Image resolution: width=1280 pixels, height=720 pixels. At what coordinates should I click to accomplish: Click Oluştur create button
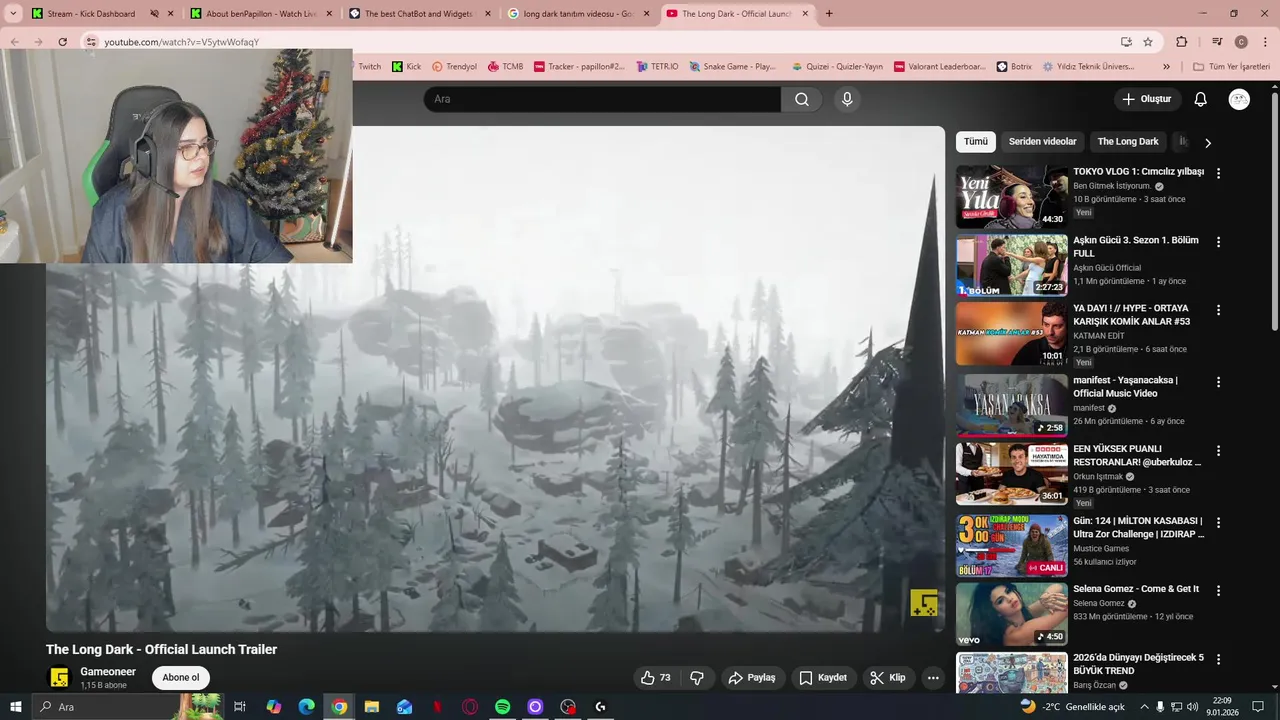(1146, 99)
